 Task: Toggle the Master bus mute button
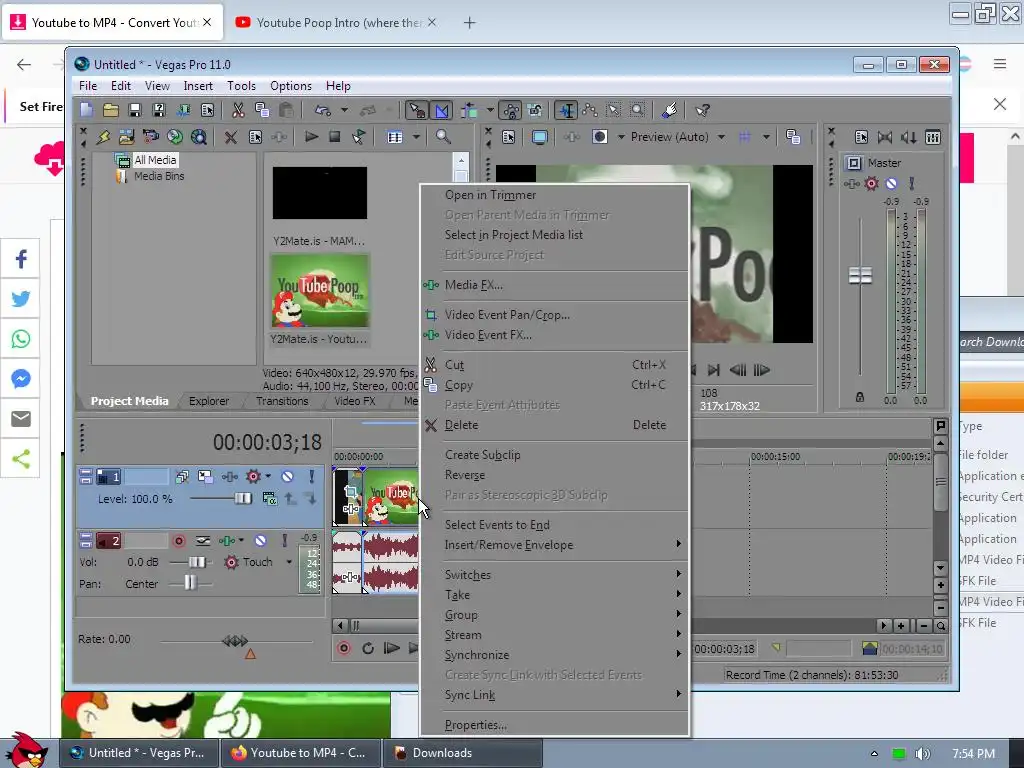click(891, 184)
